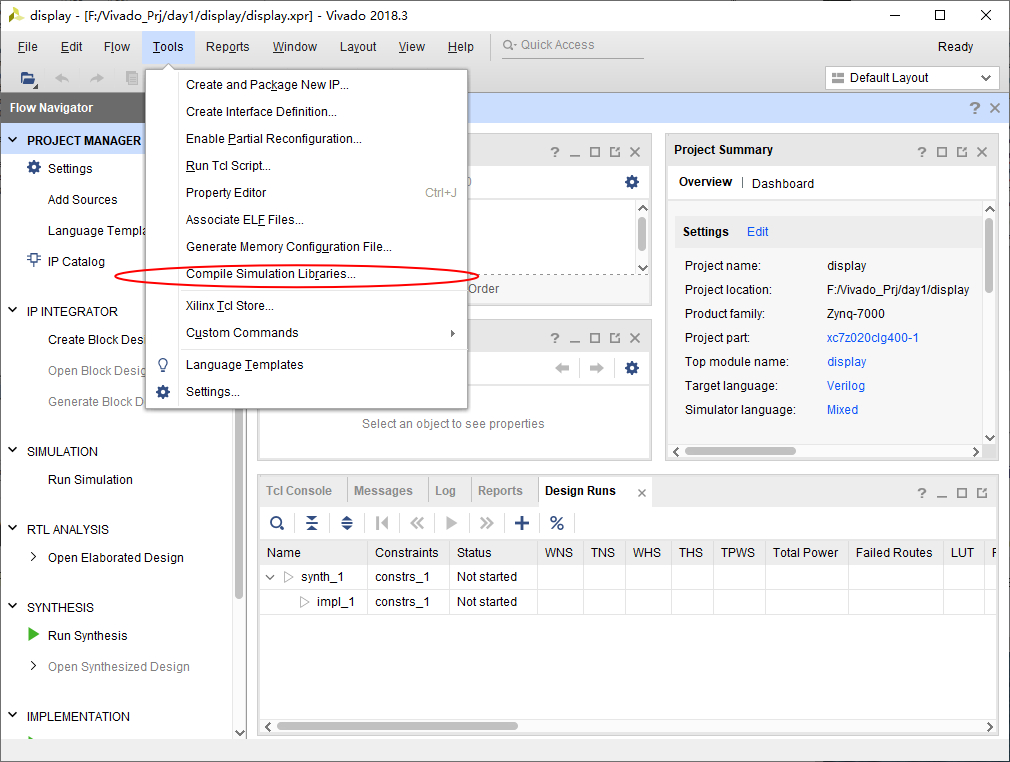Image resolution: width=1010 pixels, height=762 pixels.
Task: Float the Project Summary panel
Action: coord(962,152)
